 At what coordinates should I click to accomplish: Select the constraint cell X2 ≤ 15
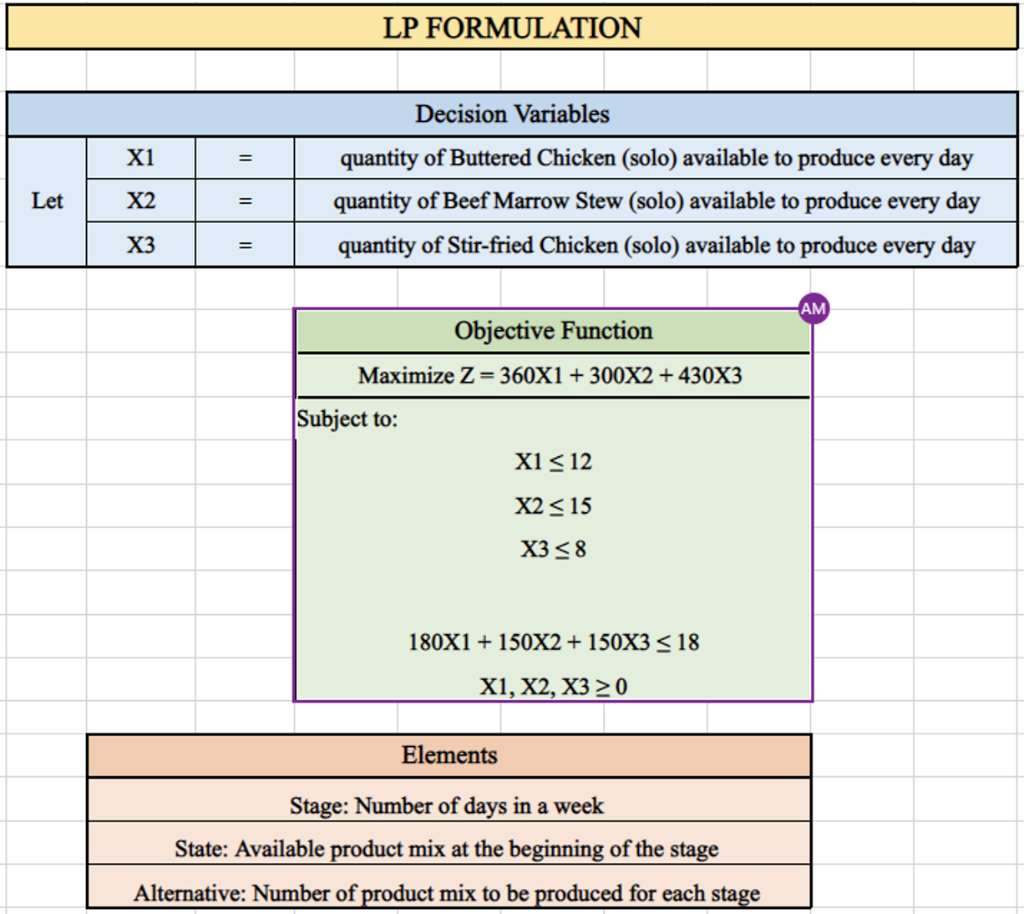coord(553,505)
